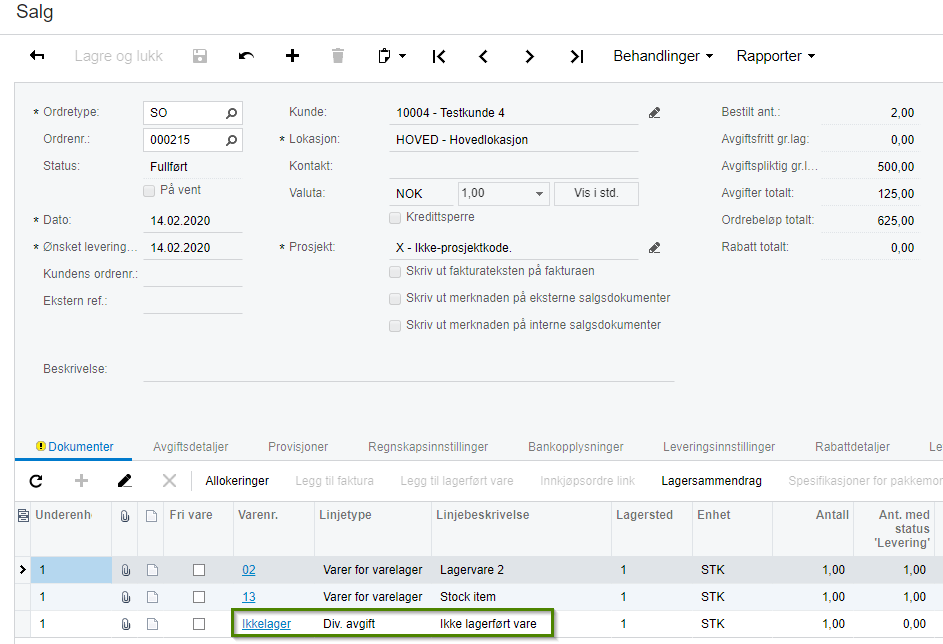Go to the first record

coord(438,56)
